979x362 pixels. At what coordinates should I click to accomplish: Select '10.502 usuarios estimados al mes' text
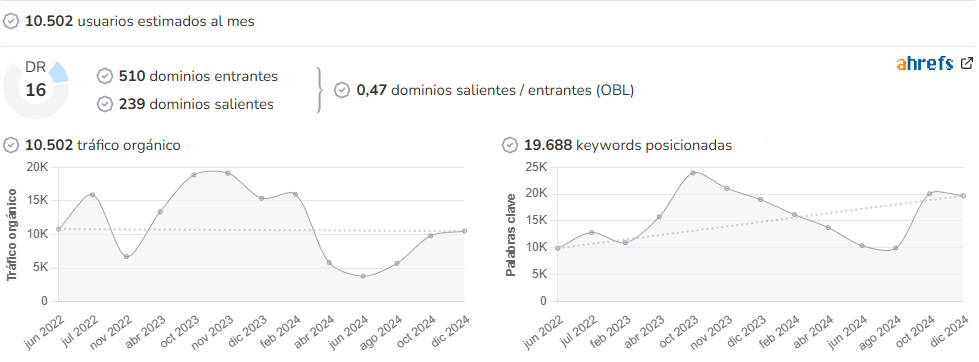[140, 21]
